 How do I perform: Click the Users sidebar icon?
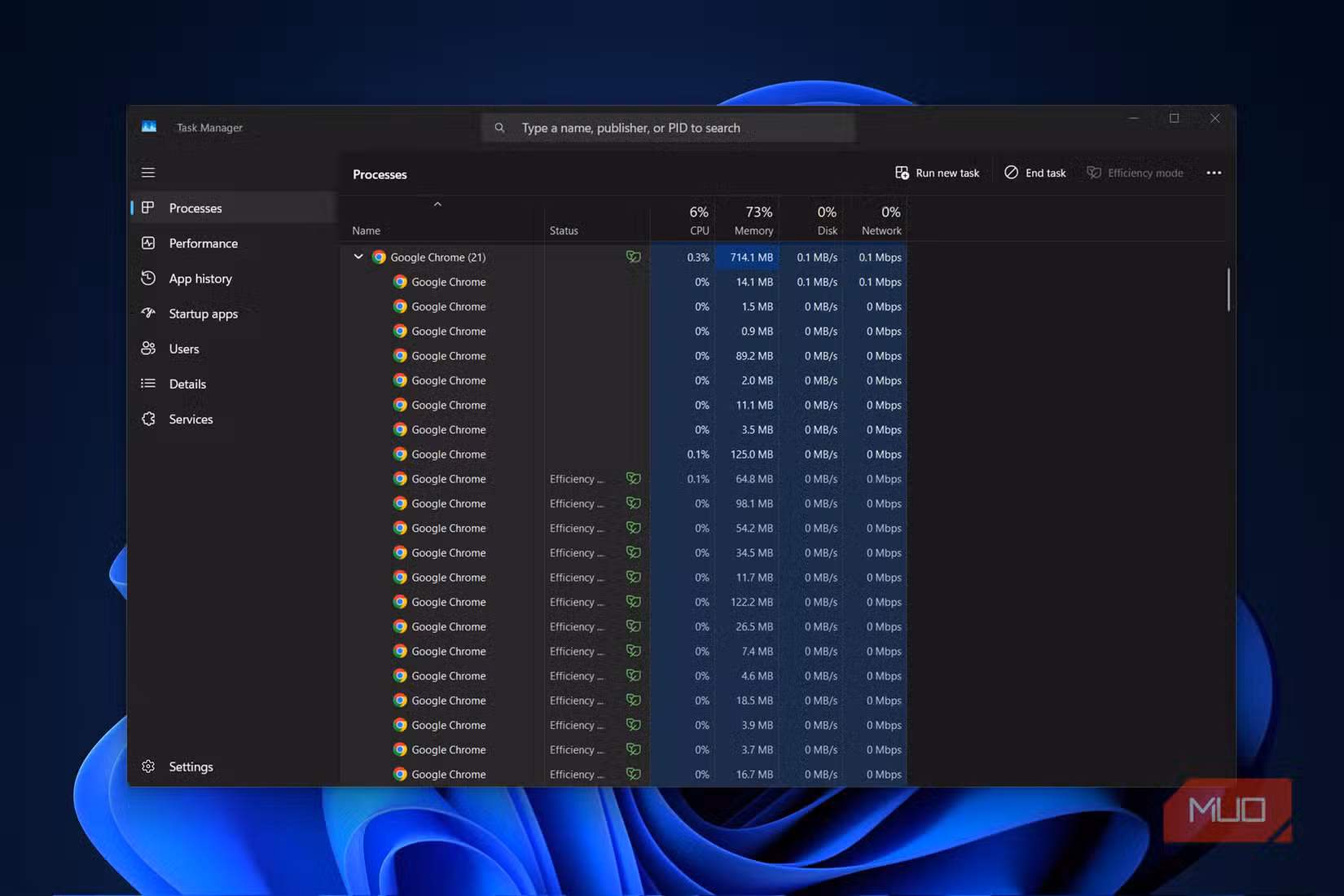click(x=148, y=349)
